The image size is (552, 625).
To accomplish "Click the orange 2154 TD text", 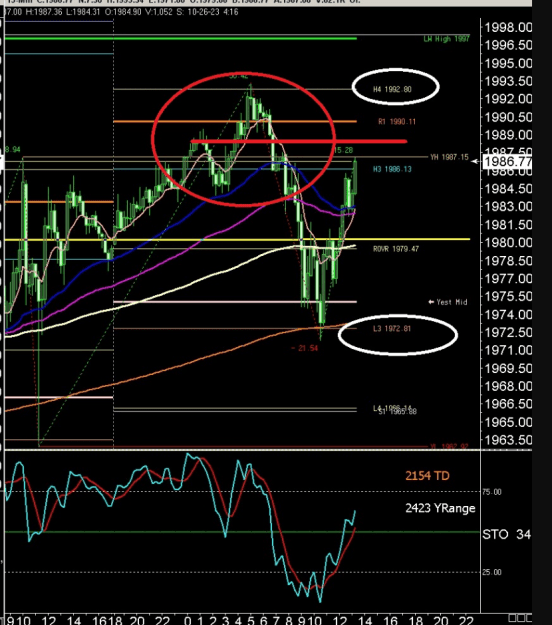I will 427,476.
